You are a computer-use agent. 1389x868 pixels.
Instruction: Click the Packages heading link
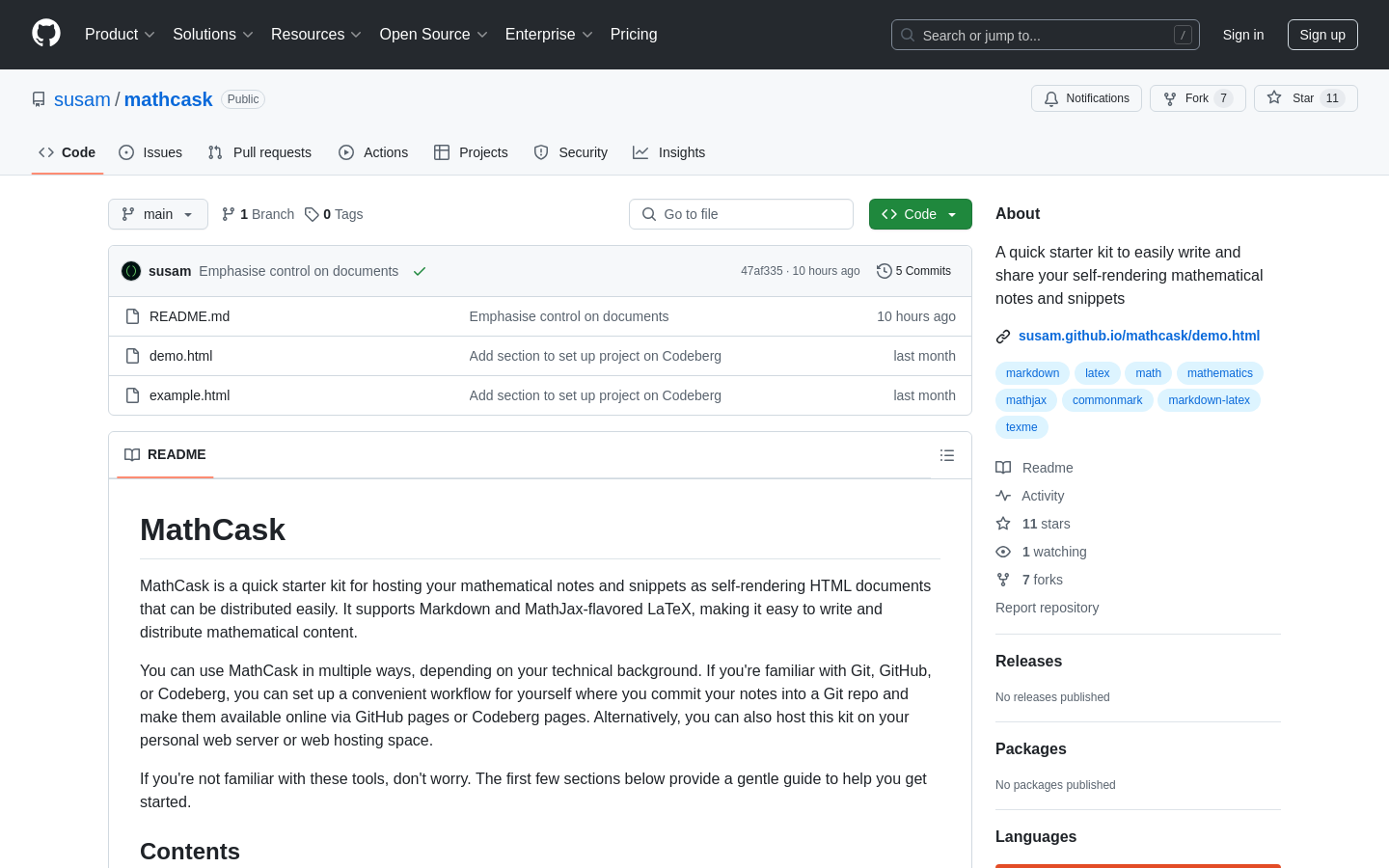point(1031,748)
